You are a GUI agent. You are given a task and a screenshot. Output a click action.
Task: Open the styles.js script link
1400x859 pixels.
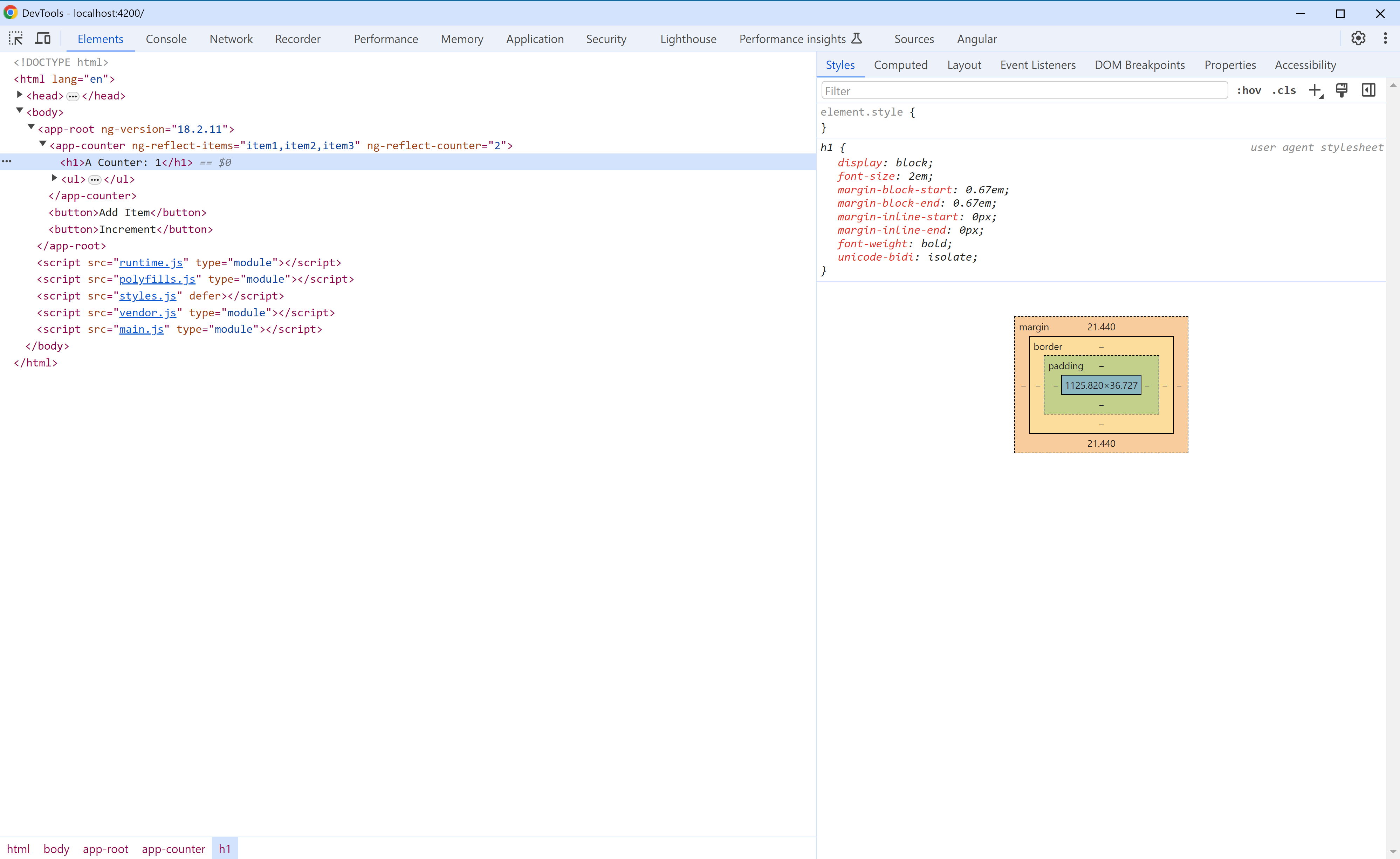(x=148, y=296)
